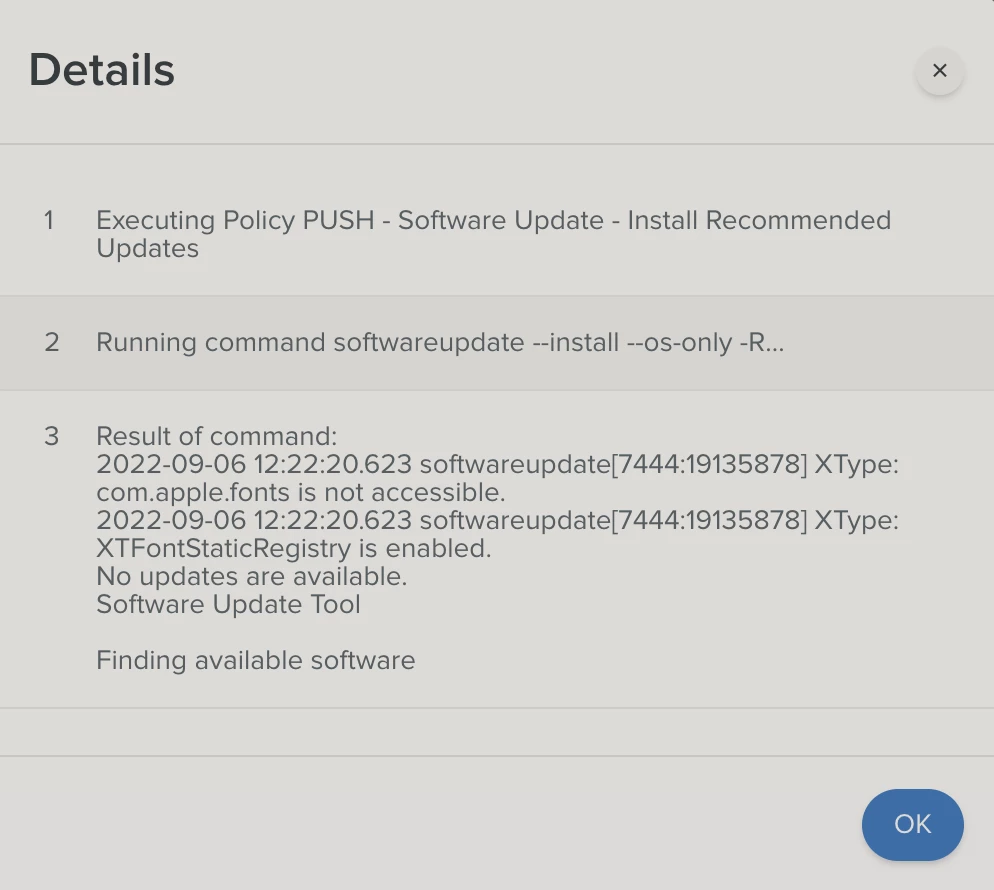Click 'Software Update Tool' line
This screenshot has height=890, width=994.
[228, 604]
